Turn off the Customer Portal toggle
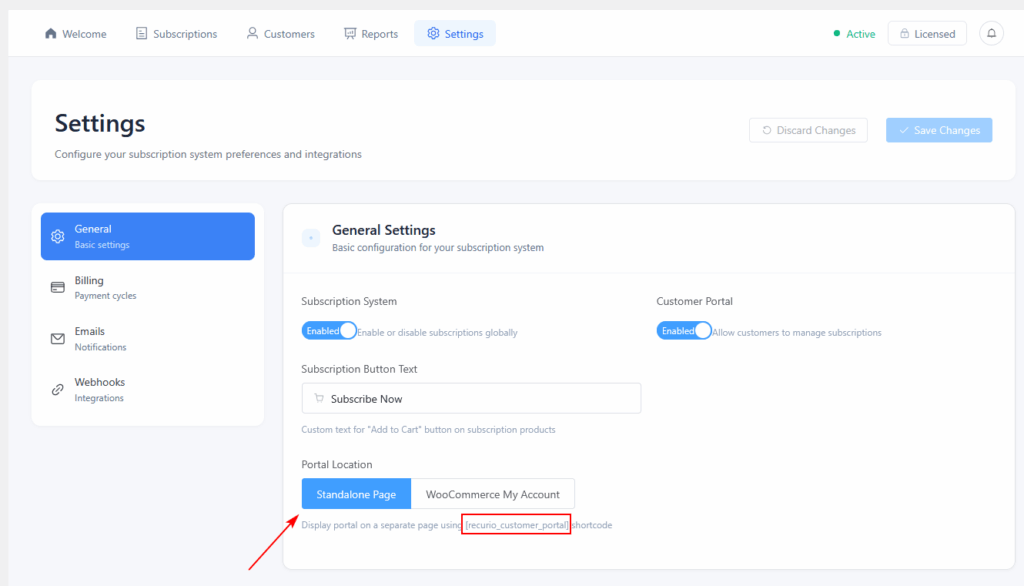 [684, 331]
